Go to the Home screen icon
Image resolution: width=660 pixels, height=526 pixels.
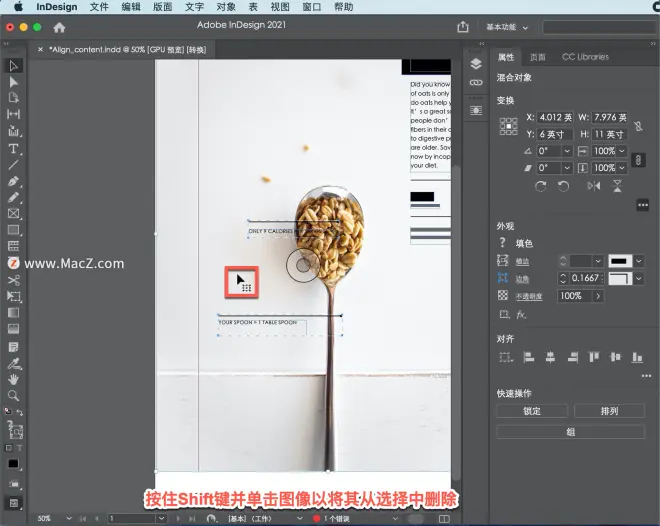coord(59,27)
